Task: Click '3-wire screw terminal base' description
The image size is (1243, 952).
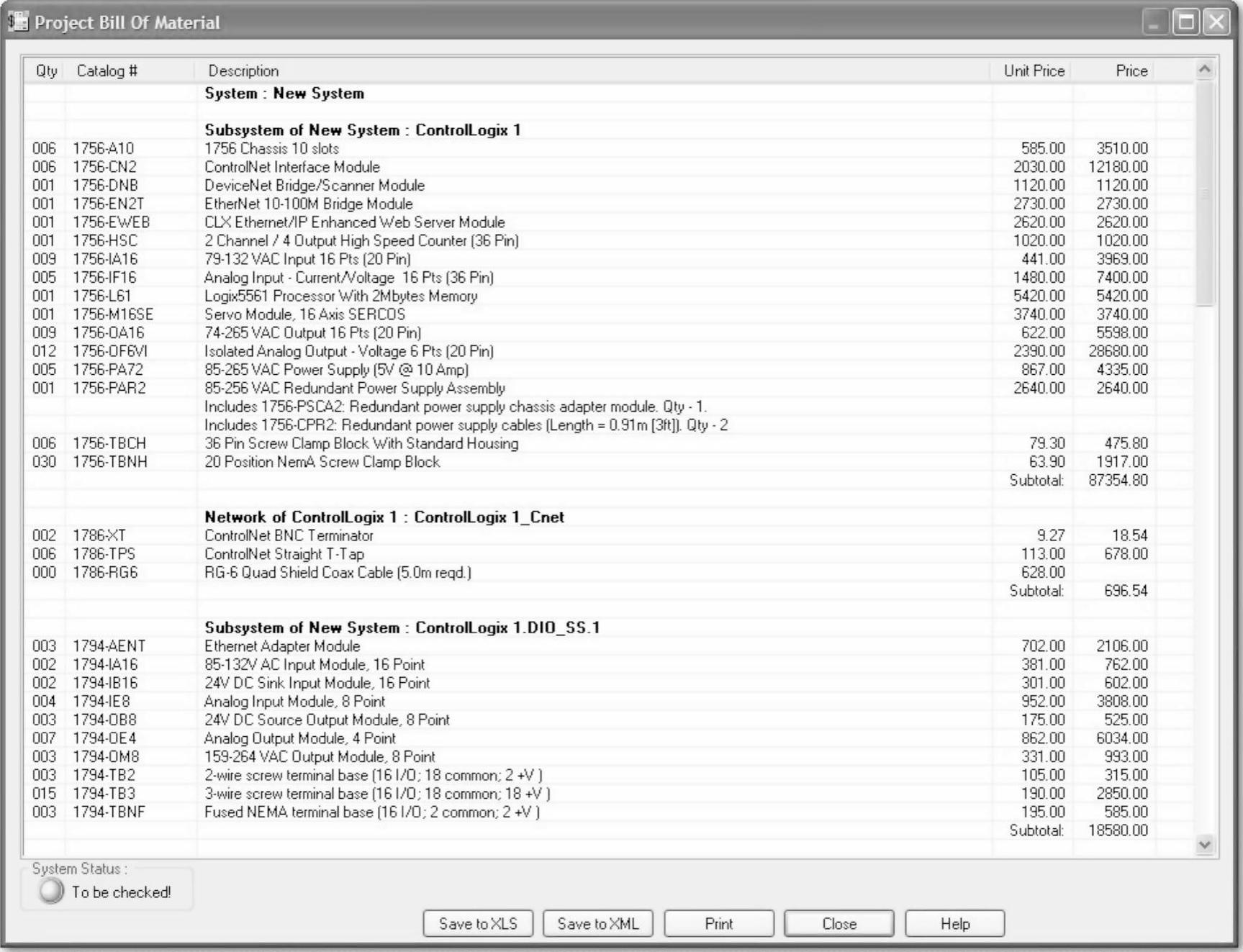Action: [377, 794]
